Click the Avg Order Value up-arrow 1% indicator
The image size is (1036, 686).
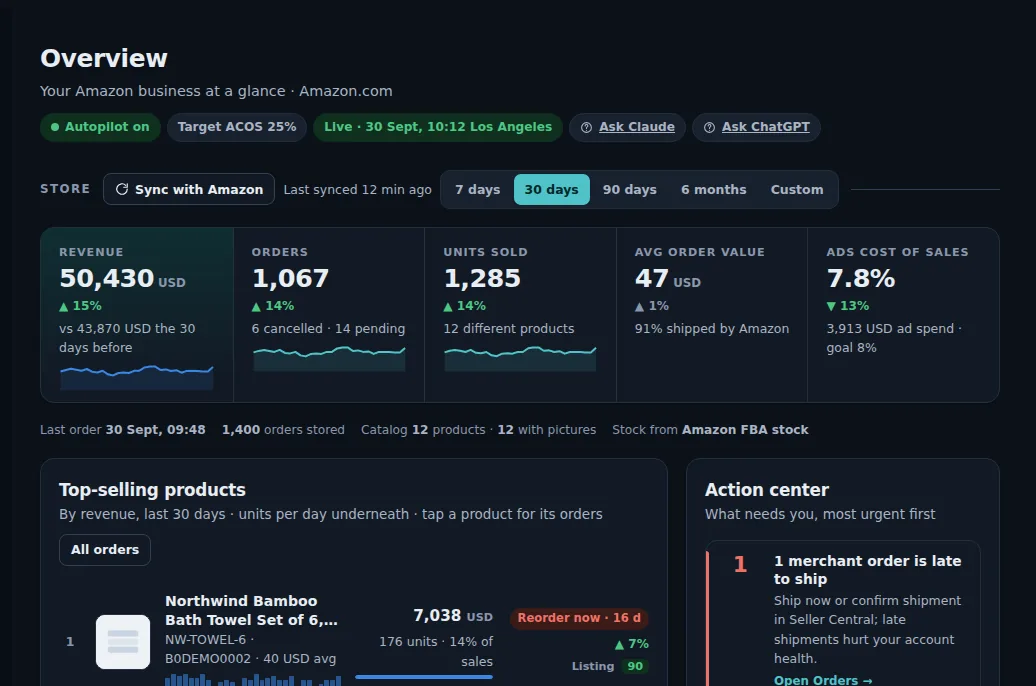651,306
